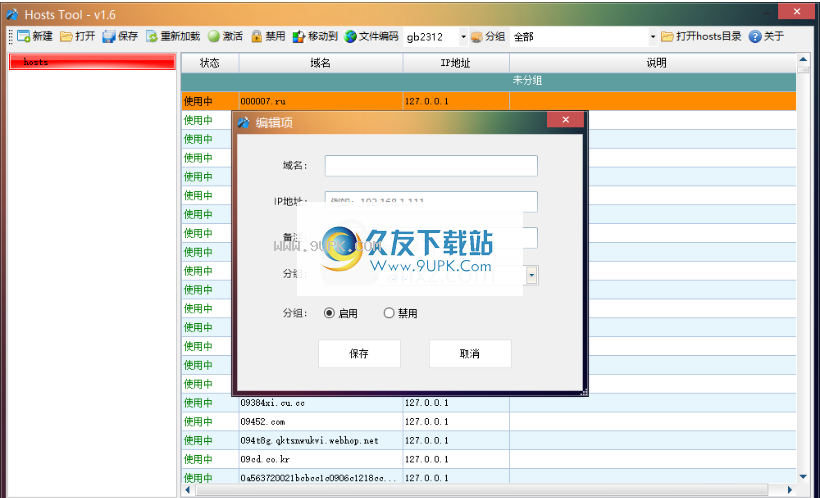The image size is (820, 498).
Task: Expand the 全部 group filter dropdown
Action: pyautogui.click(x=652, y=37)
